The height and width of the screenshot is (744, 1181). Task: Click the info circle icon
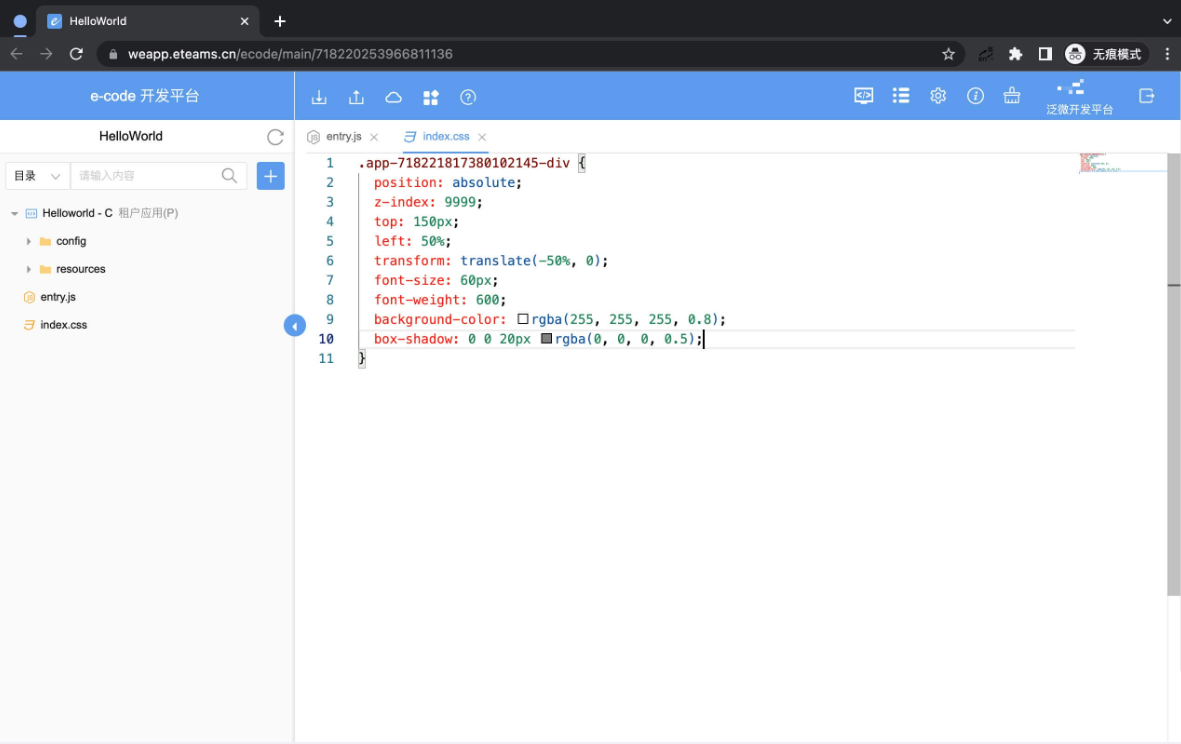pyautogui.click(x=975, y=96)
